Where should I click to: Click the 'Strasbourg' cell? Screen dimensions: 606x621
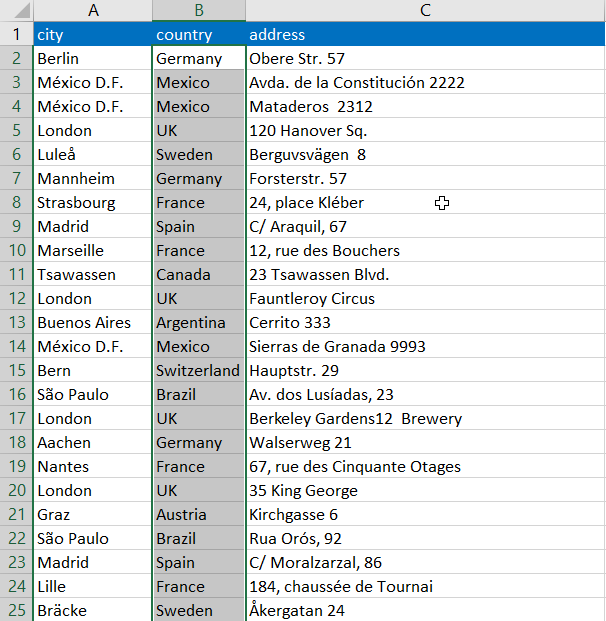93,202
